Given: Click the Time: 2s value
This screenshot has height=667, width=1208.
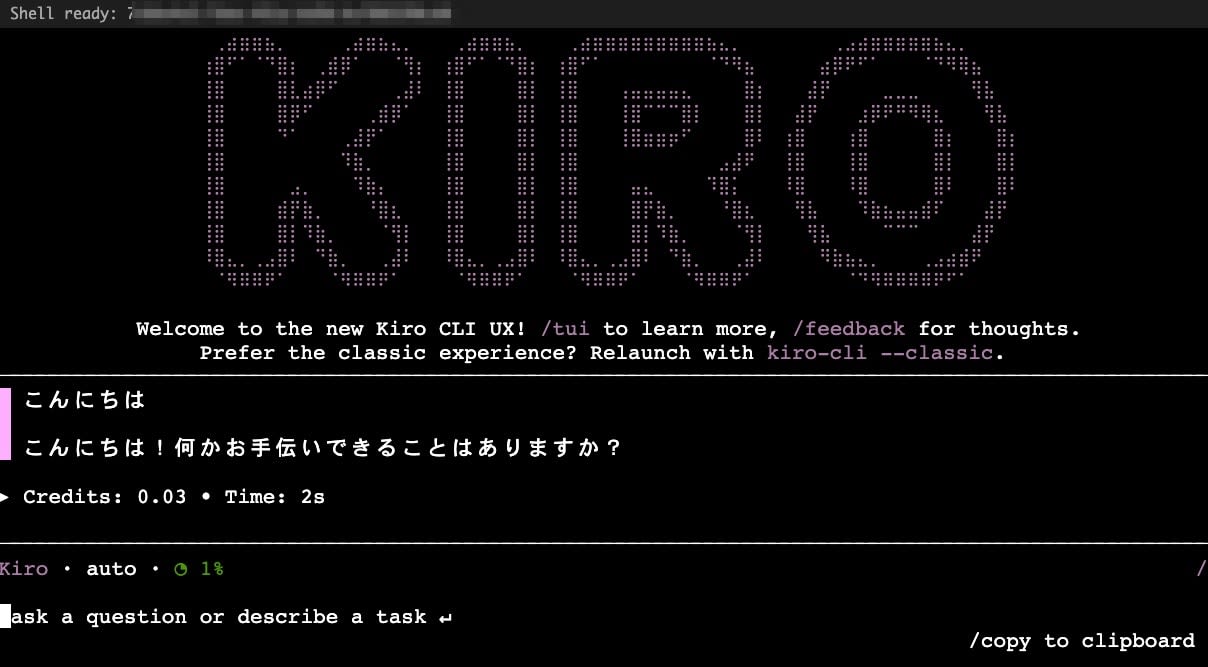Looking at the screenshot, I should coord(275,497).
